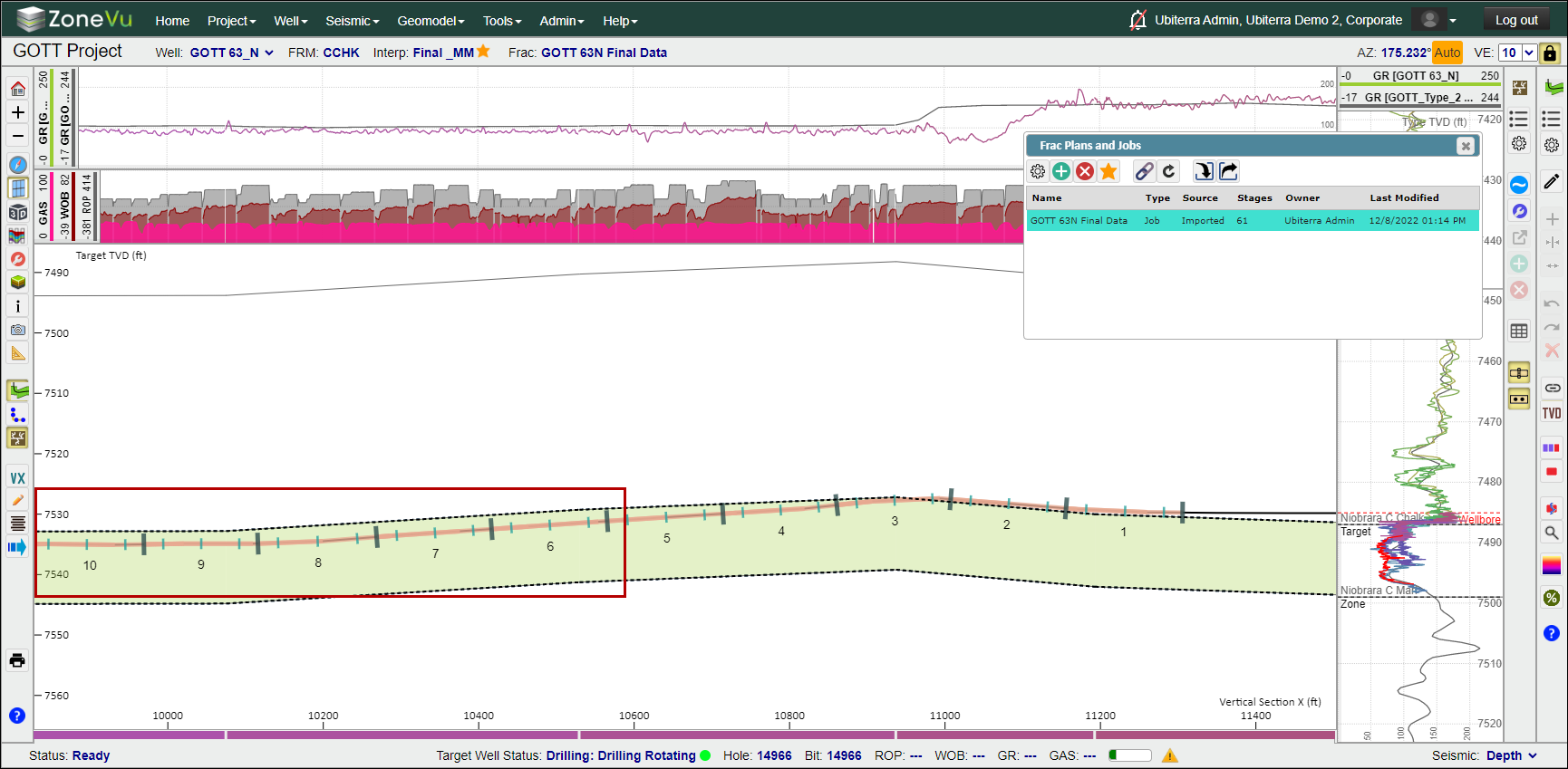Mark frac plan as favorite star

coord(1108,171)
